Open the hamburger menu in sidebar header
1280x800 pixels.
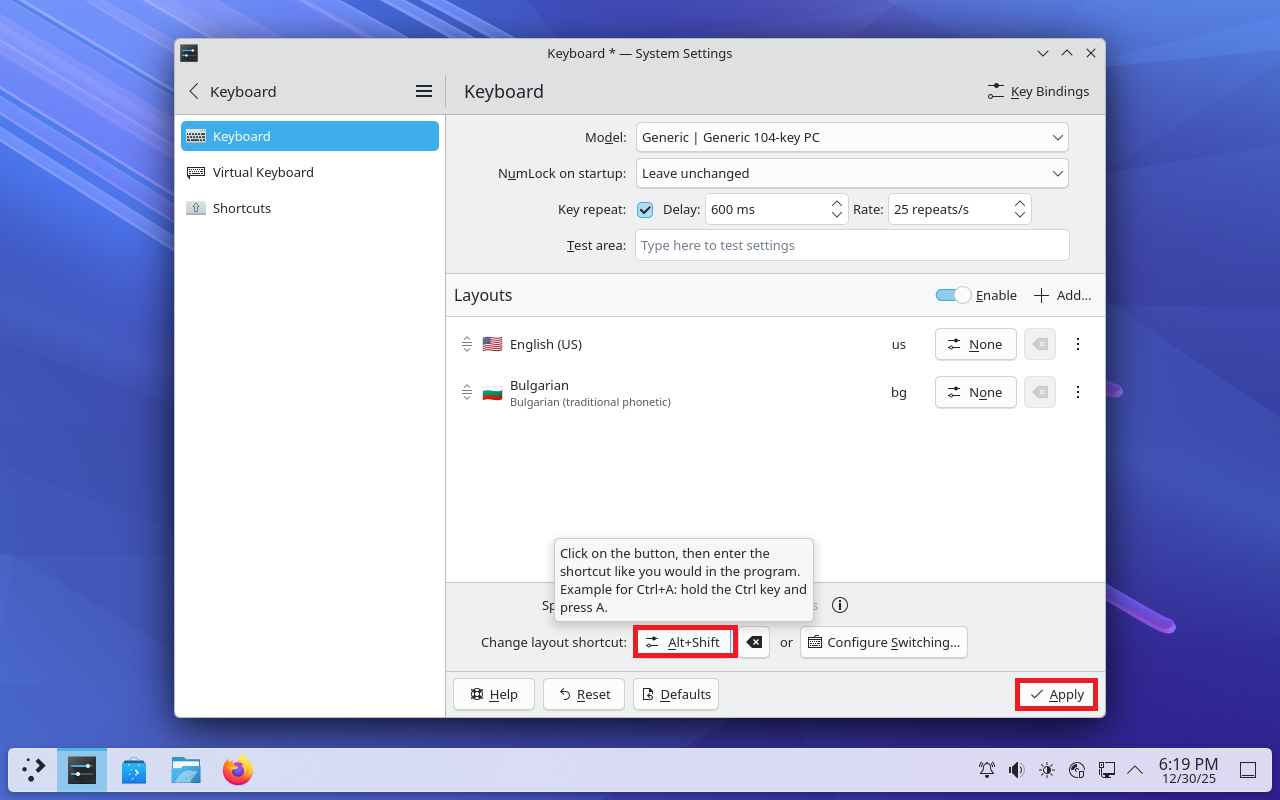[424, 91]
